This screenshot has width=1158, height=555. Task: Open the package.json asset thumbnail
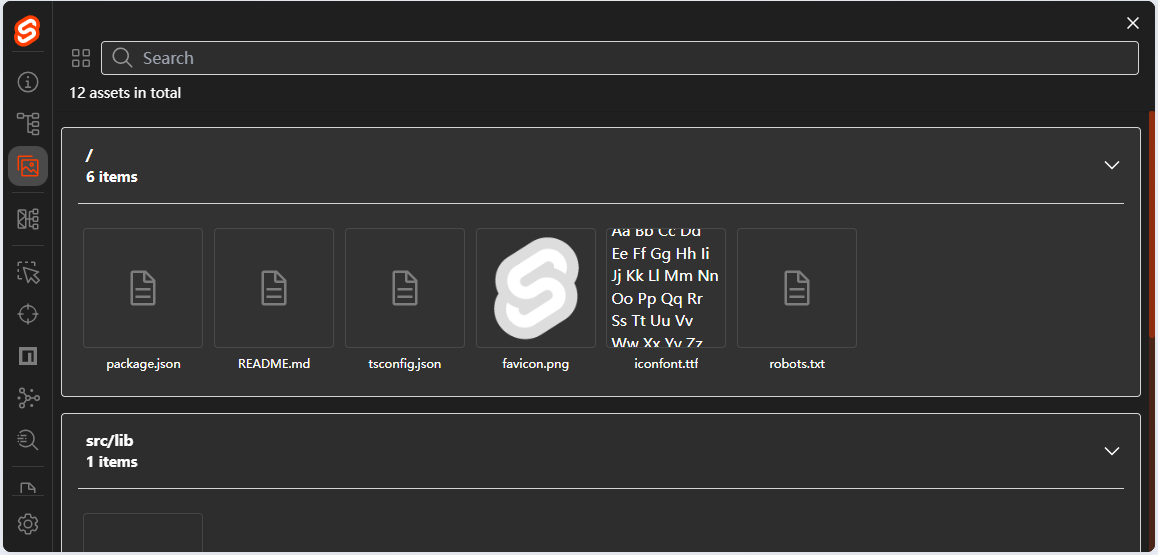pyautogui.click(x=143, y=288)
